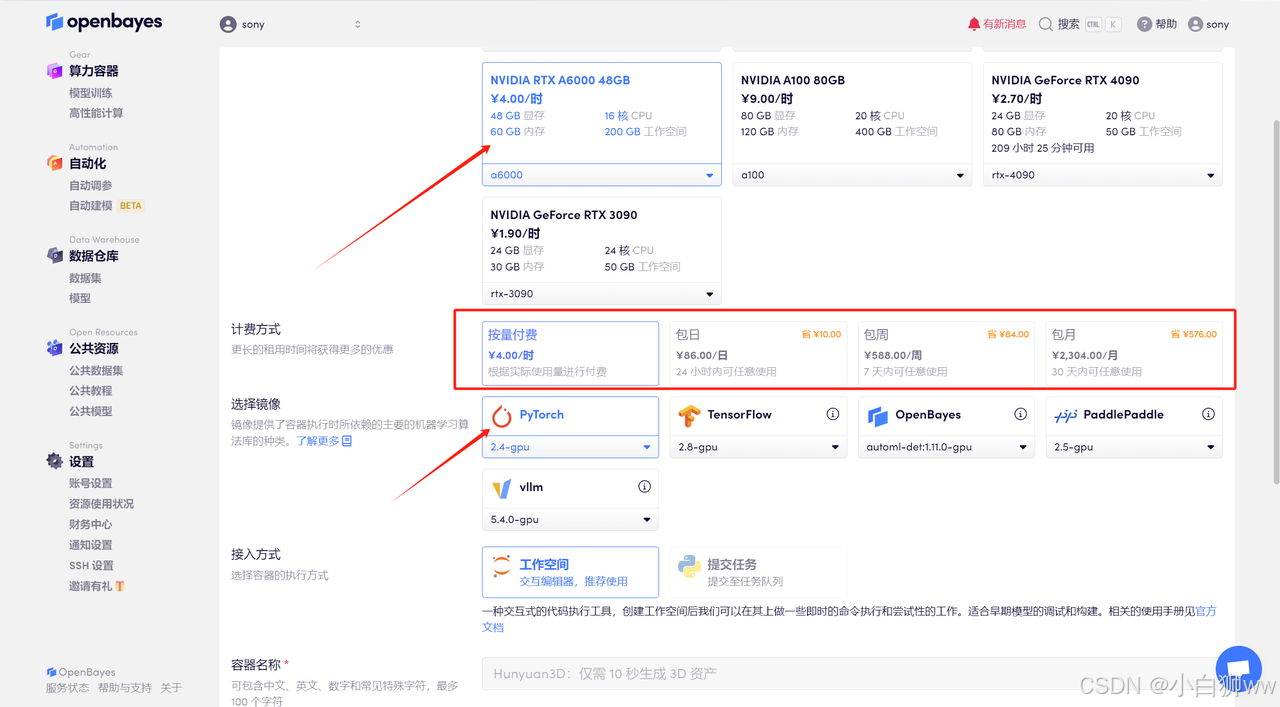Choose 包日 billing option

[x=758, y=353]
